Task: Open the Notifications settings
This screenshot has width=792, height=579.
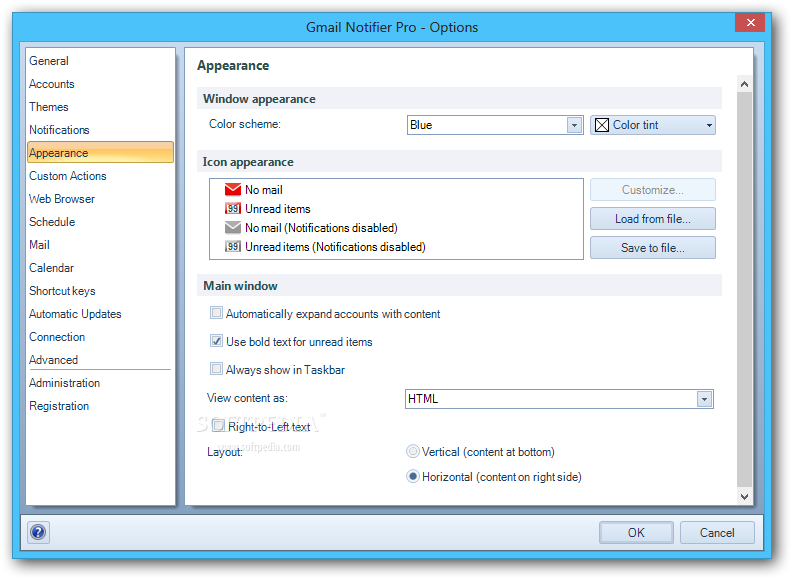Action: [x=59, y=130]
